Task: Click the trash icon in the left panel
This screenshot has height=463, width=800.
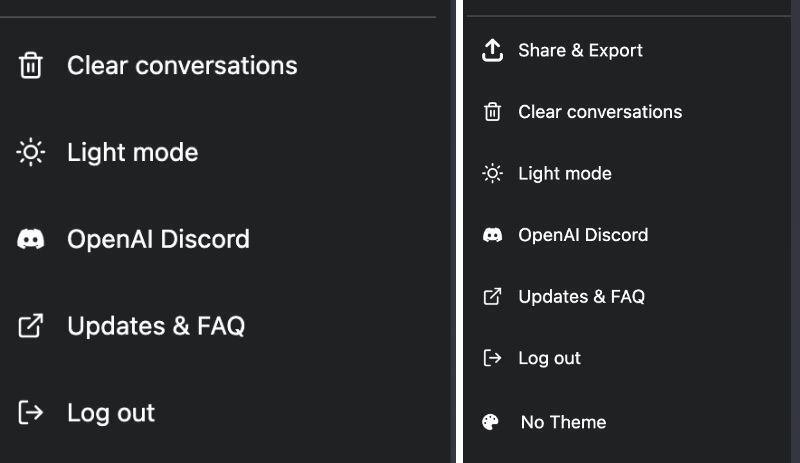Action: pos(31,66)
